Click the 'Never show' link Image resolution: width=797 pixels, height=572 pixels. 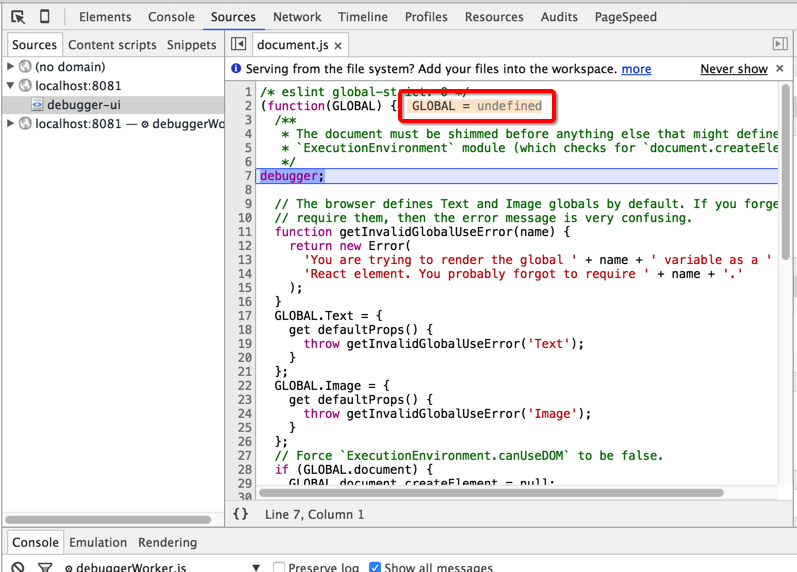(733, 69)
